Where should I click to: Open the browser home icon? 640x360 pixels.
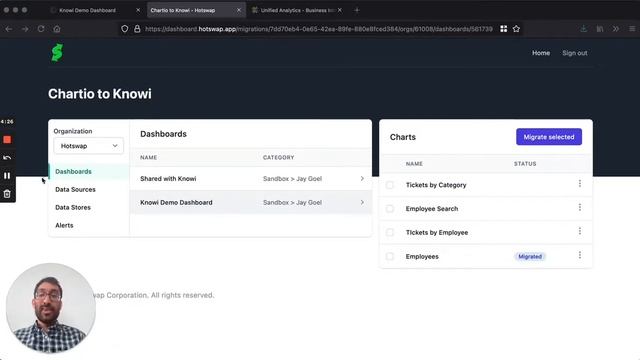pyautogui.click(x=57, y=29)
